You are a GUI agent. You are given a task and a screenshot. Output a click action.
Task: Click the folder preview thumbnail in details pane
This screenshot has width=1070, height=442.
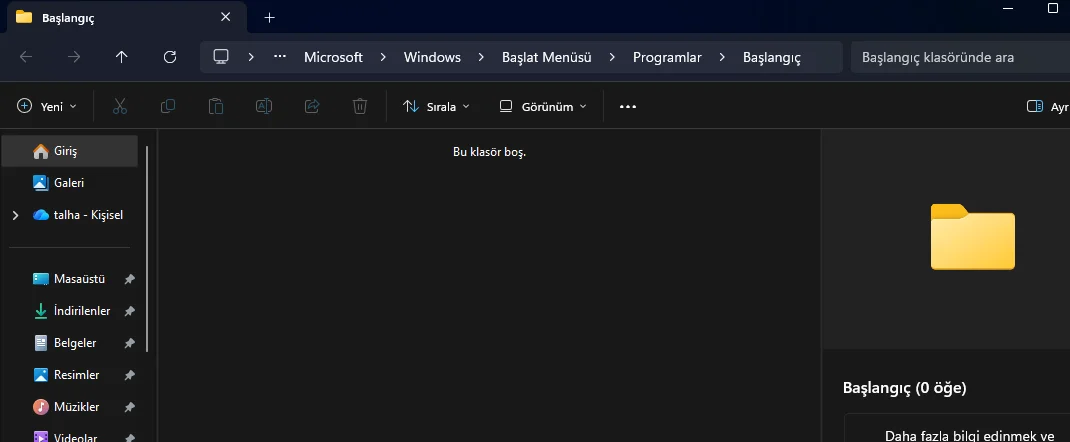point(972,237)
